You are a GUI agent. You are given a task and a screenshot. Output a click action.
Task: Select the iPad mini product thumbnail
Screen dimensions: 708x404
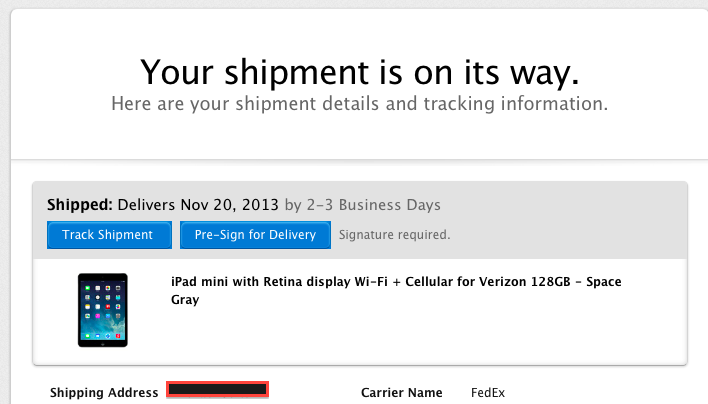coord(102,310)
